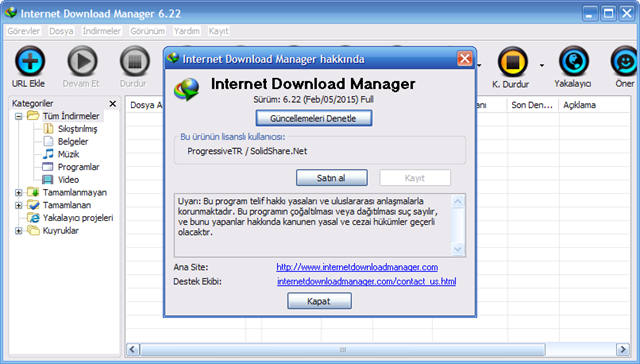Open the Yardım menu
Screen dimensions: 640x364
click(187, 31)
